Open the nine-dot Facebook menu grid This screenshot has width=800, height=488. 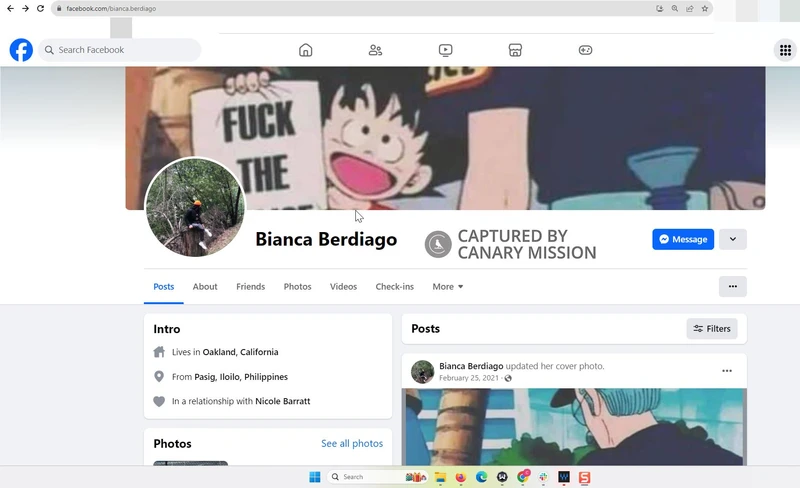[x=785, y=50]
